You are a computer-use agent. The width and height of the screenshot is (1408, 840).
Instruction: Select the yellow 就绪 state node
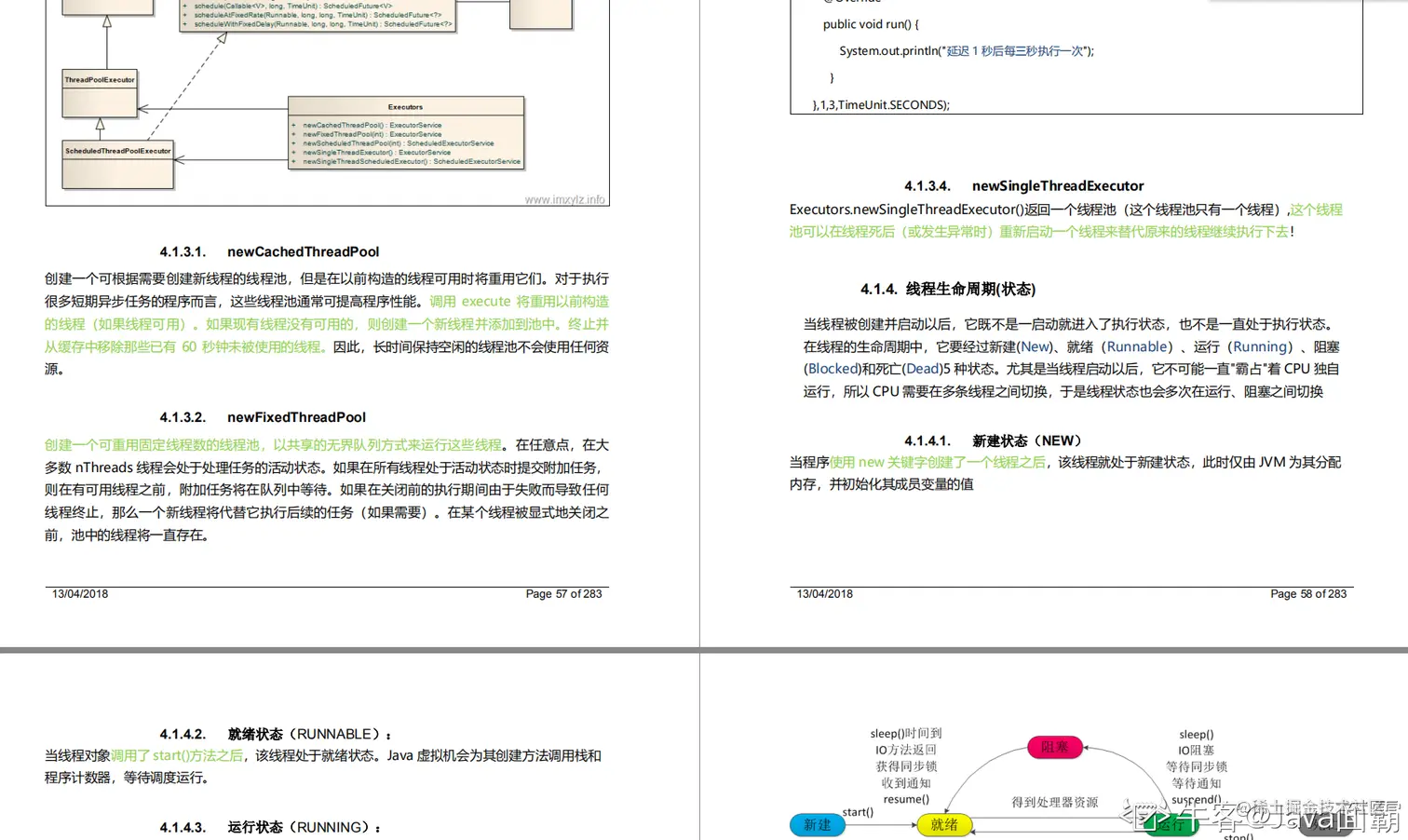[944, 824]
